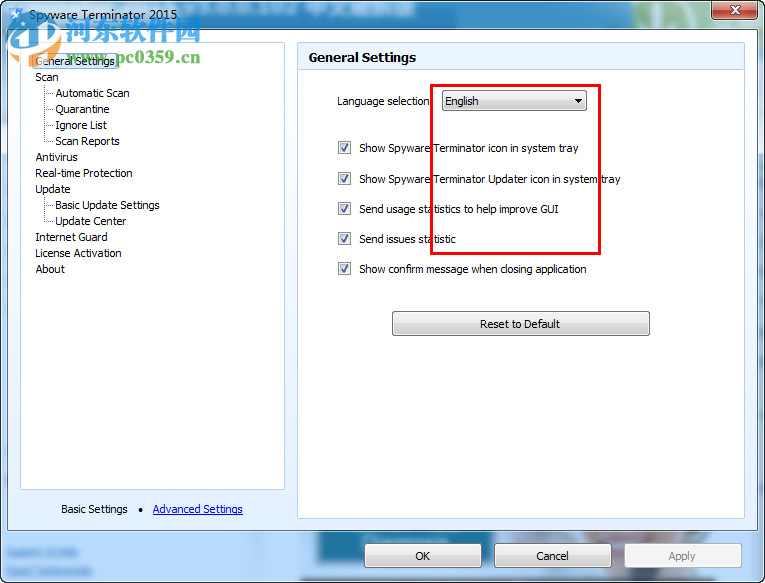Click the Apply button
This screenshot has width=765, height=583.
coord(683,556)
